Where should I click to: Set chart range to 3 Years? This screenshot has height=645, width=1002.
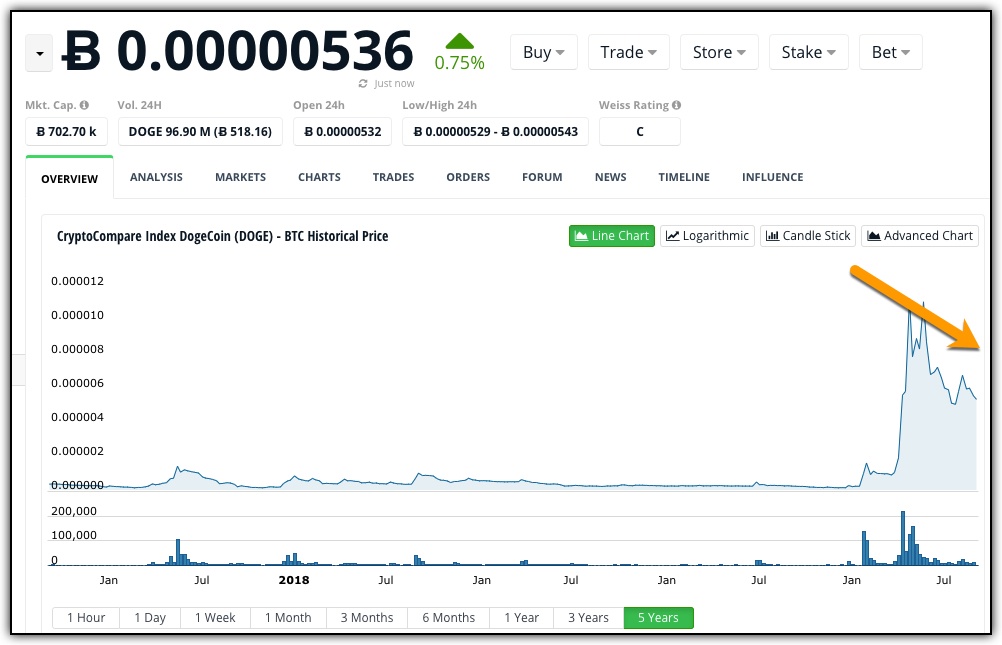589,618
